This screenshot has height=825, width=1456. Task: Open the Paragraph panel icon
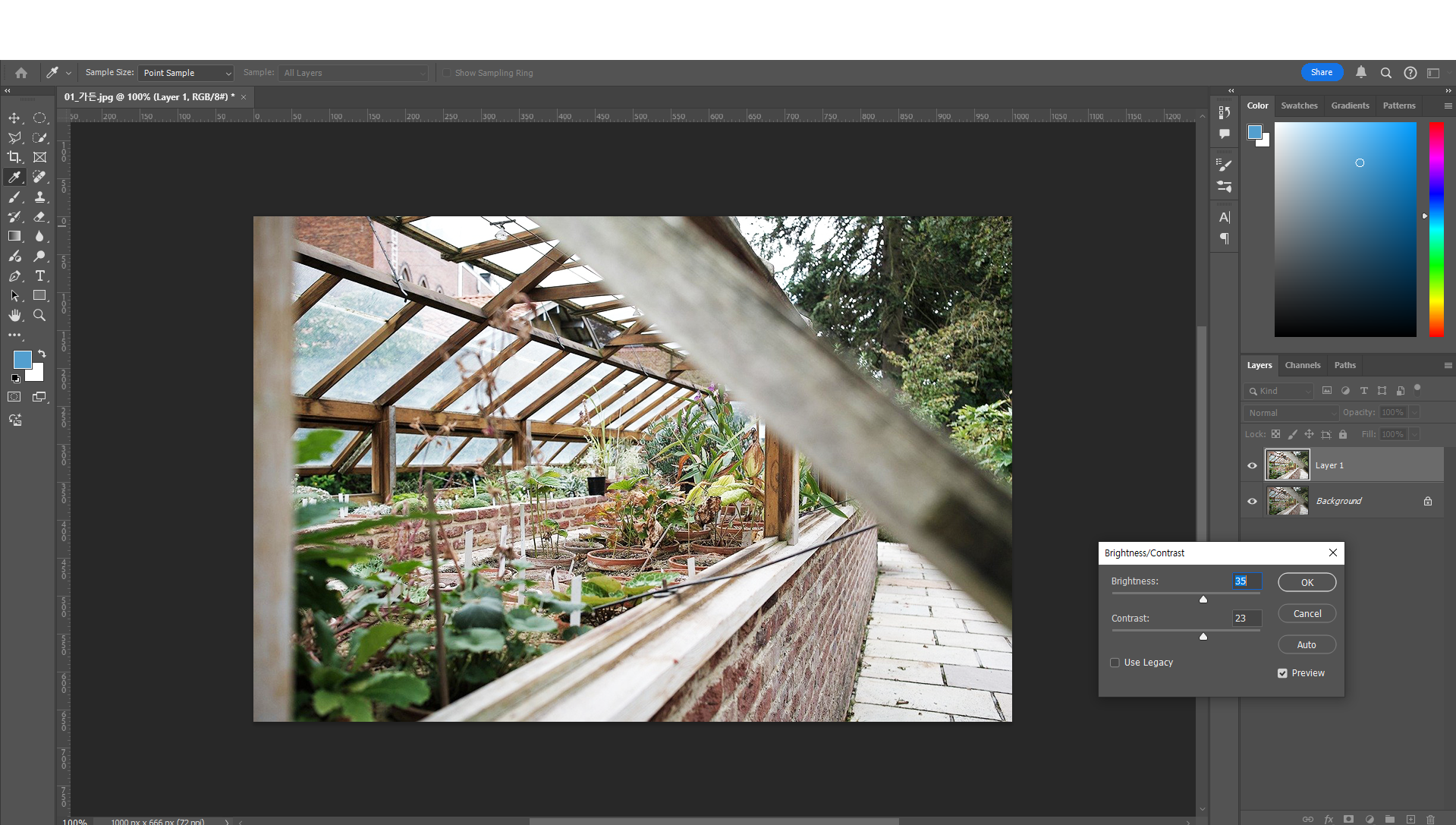(x=1224, y=238)
